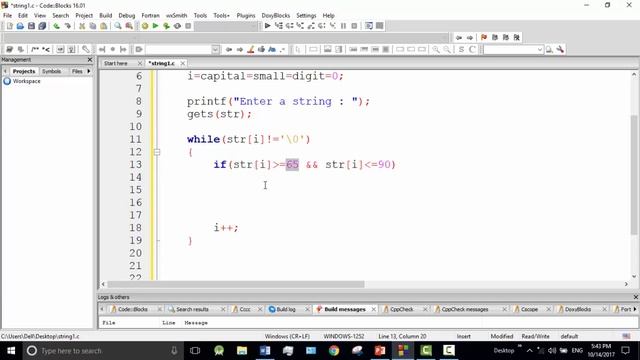640x360 pixels.
Task: Open the Settings menu
Action: [306, 15]
